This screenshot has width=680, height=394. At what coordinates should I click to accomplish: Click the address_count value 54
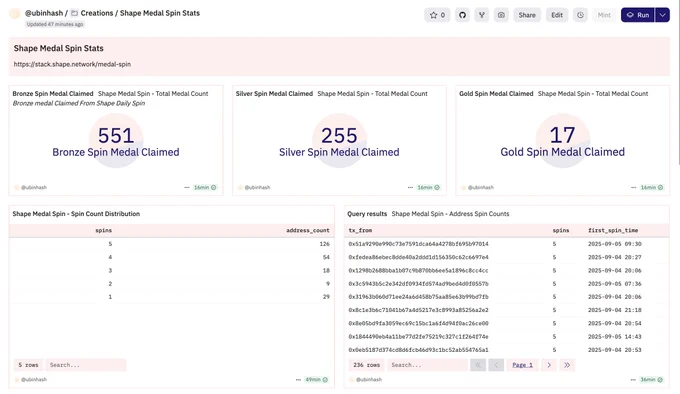pyautogui.click(x=326, y=257)
